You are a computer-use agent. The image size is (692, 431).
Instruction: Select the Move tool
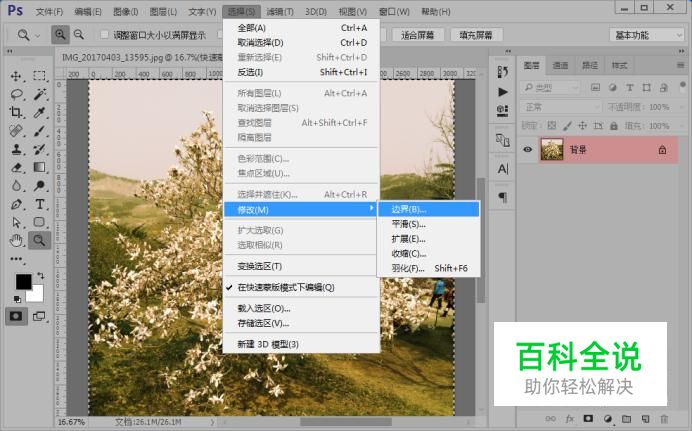(16, 76)
